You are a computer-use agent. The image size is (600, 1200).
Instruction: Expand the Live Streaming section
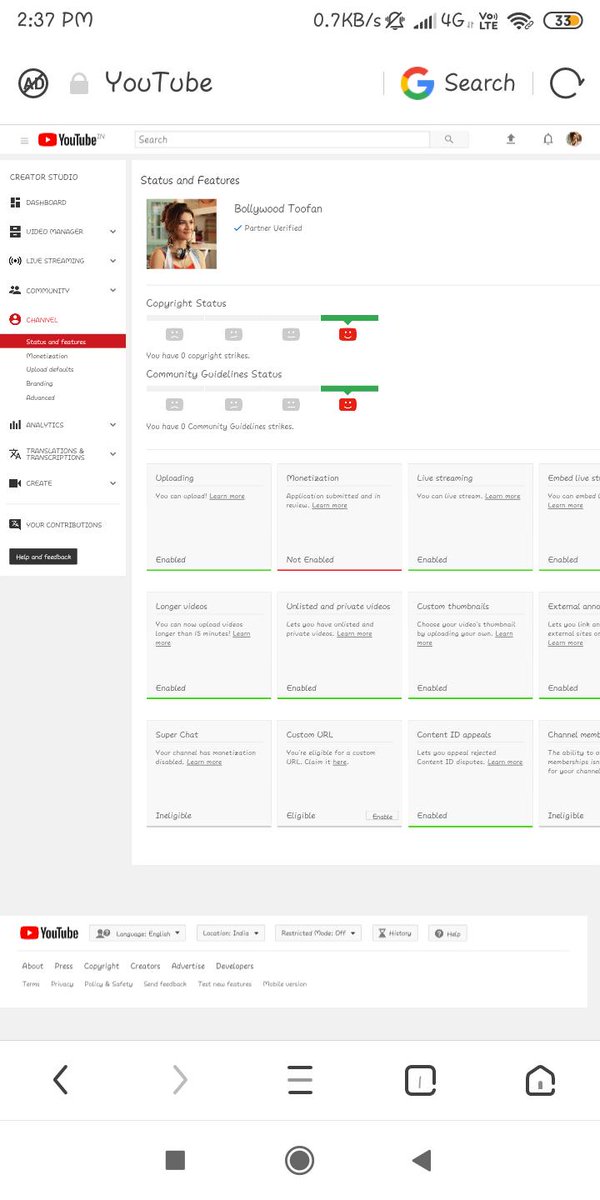tap(63, 261)
